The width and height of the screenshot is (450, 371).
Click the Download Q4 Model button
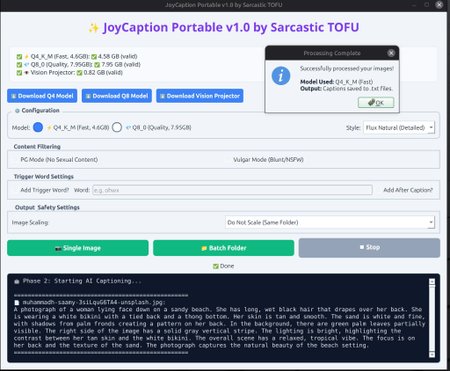point(42,96)
